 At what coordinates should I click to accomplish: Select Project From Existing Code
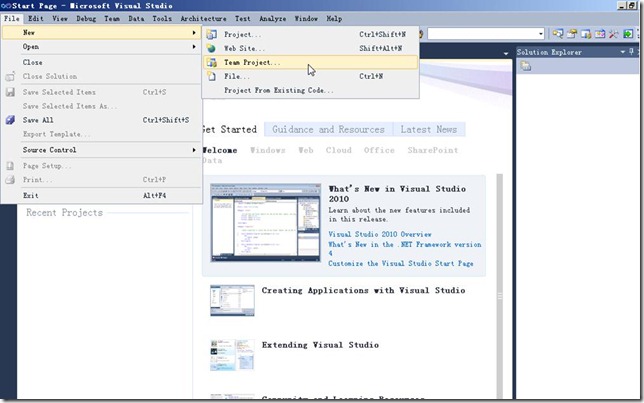point(310,90)
